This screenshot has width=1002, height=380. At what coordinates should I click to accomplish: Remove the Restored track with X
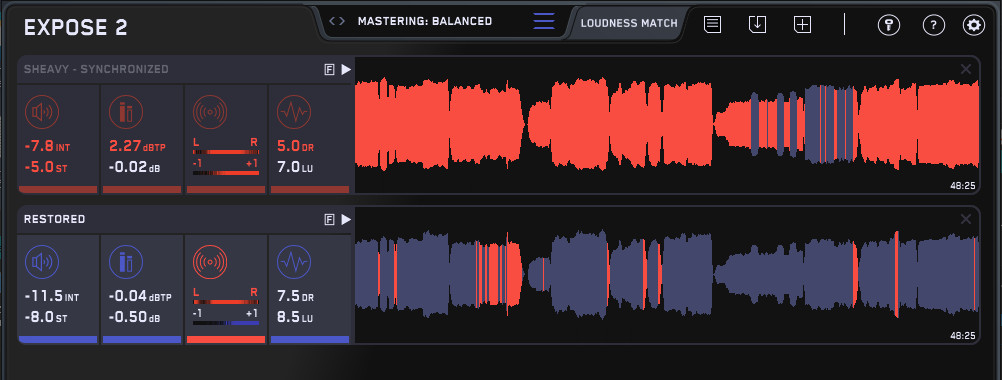[x=966, y=219]
